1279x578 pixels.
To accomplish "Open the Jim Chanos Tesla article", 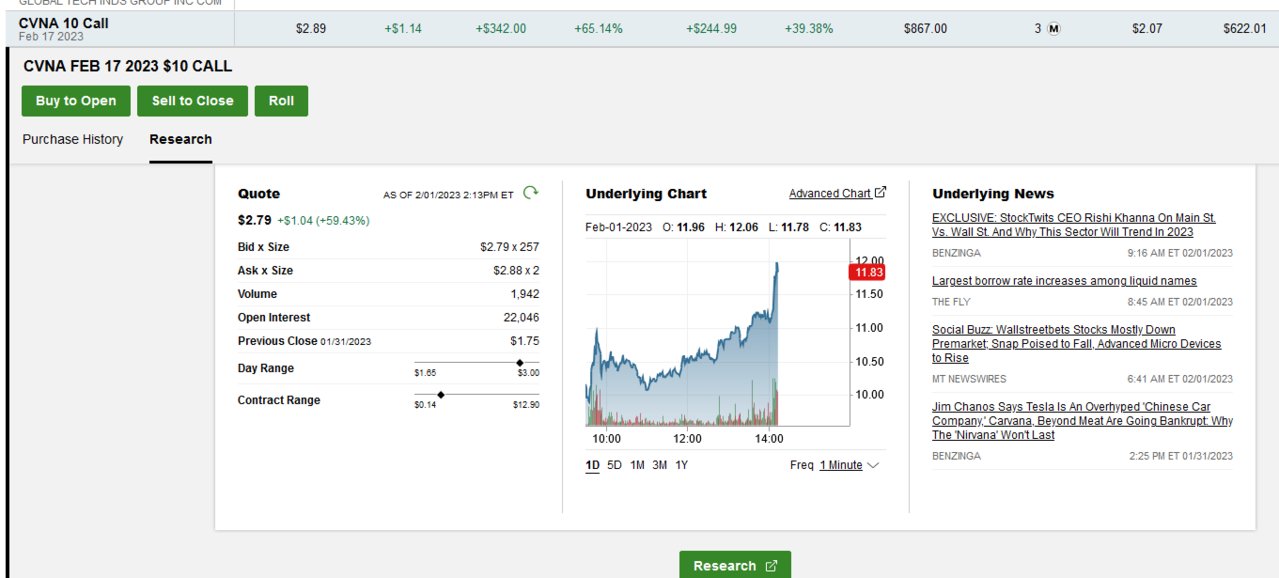I will (x=1082, y=421).
